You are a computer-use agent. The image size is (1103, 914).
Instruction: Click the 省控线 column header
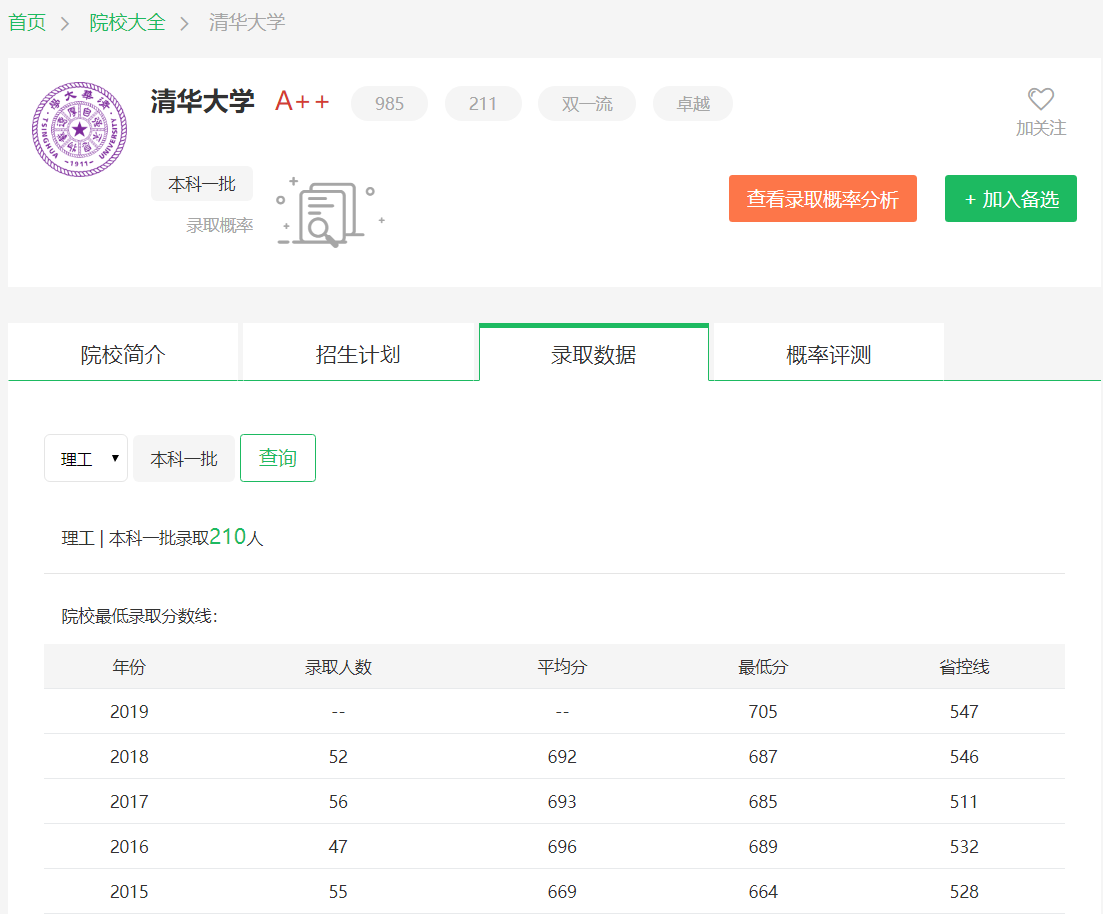(964, 666)
